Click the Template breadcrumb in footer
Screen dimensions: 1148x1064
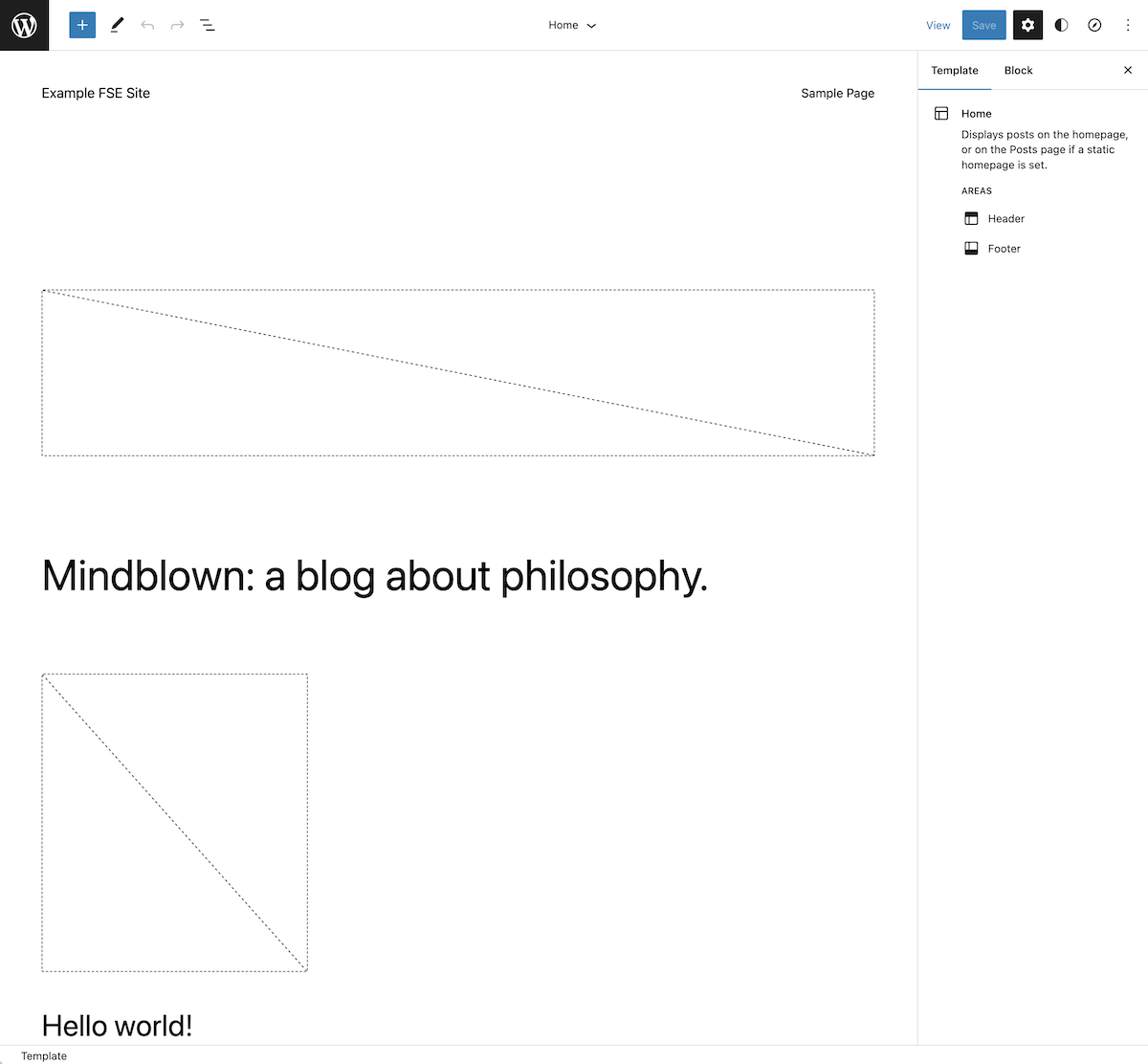pos(44,1056)
